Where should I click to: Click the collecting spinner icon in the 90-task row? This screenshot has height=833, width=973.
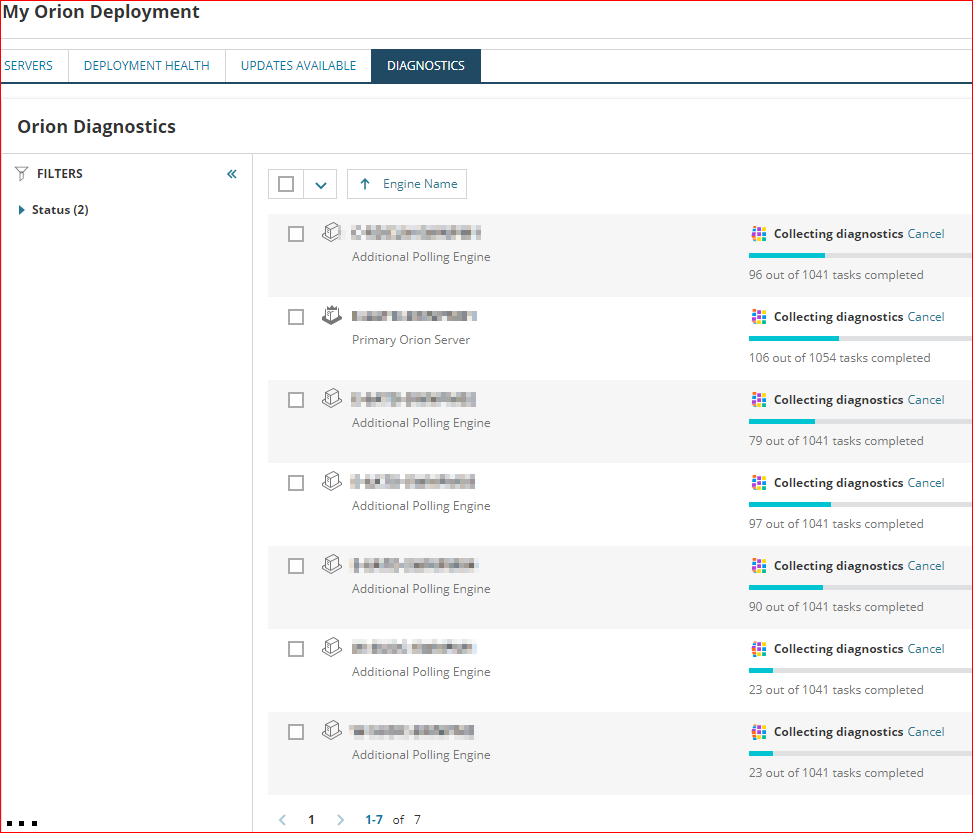(x=758, y=566)
